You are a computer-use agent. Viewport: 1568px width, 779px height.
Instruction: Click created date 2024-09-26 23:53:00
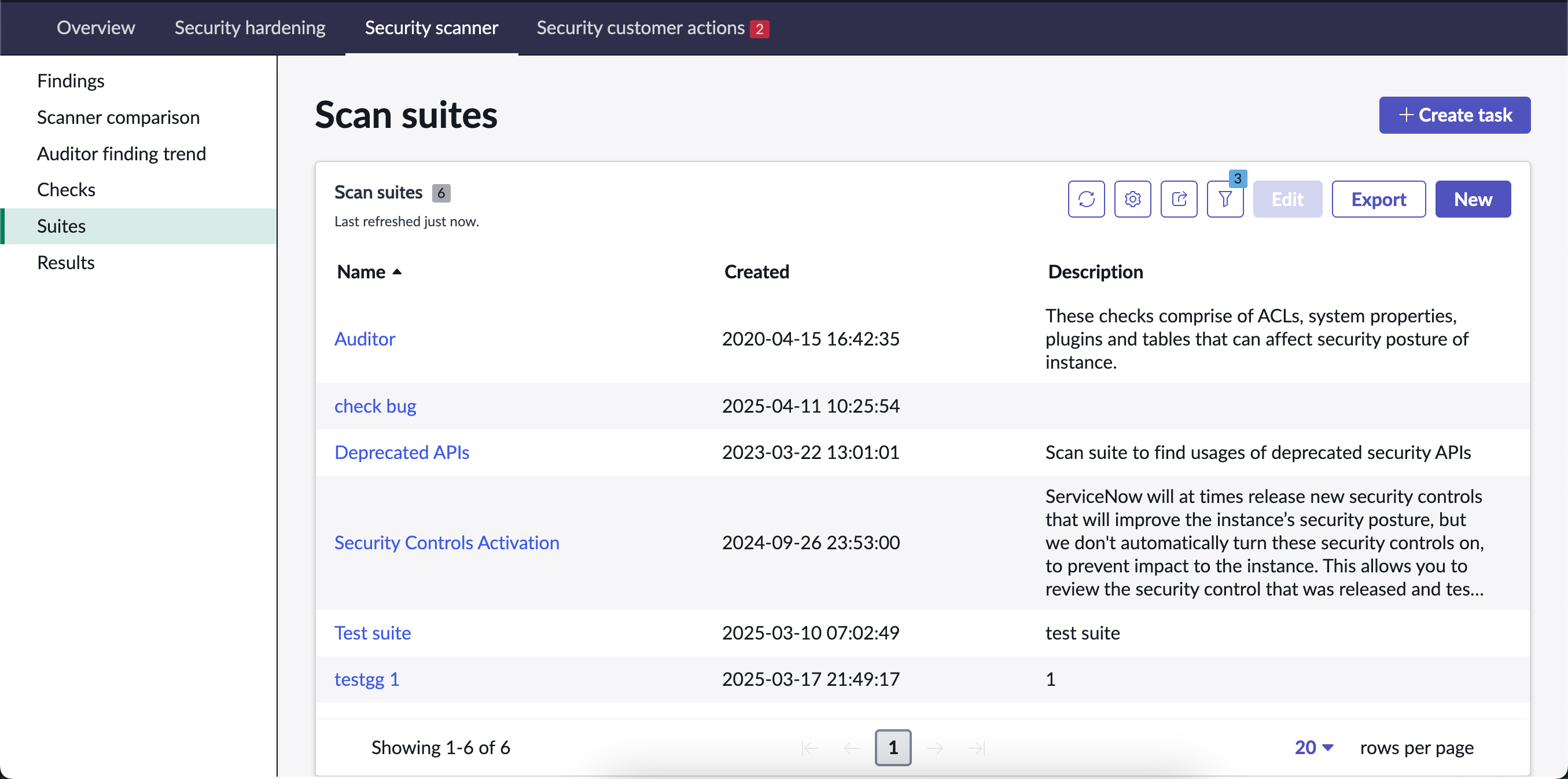(x=811, y=542)
